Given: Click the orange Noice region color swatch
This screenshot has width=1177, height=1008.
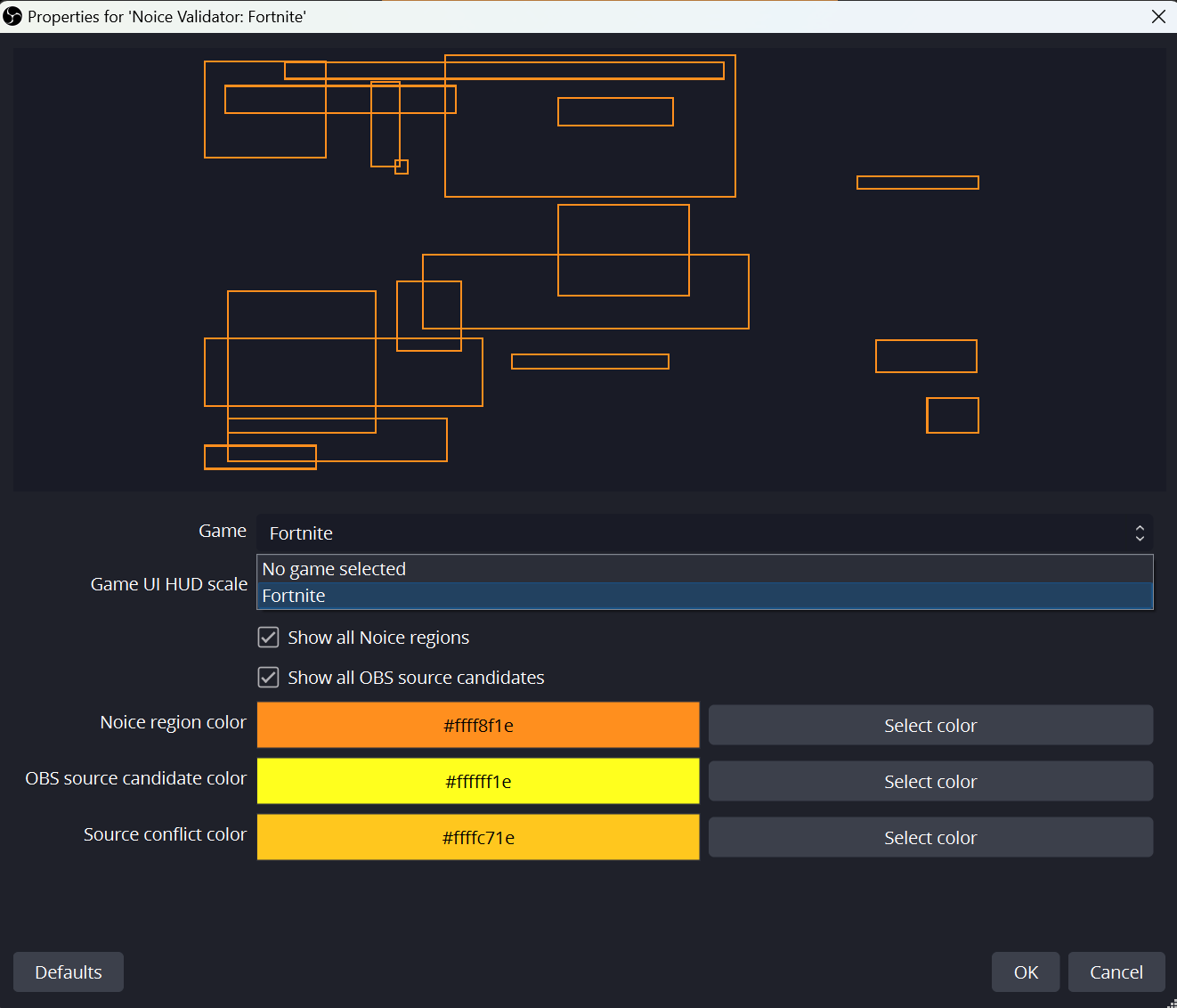Looking at the screenshot, I should tap(478, 725).
